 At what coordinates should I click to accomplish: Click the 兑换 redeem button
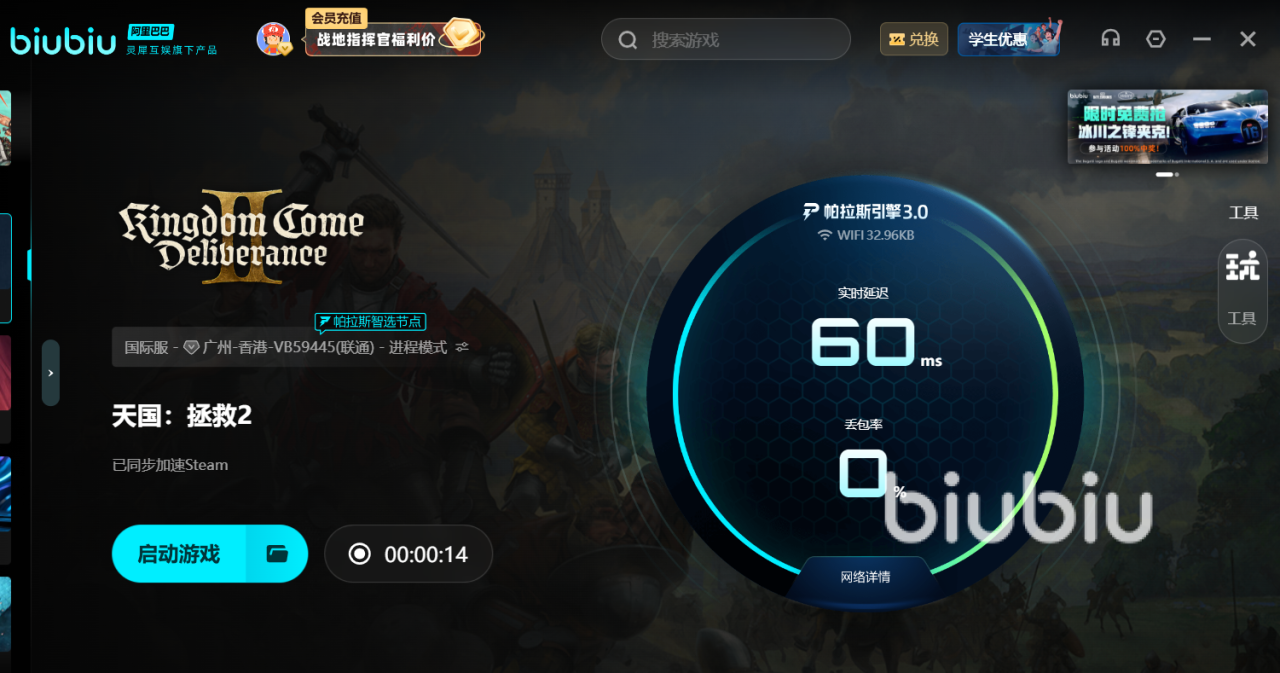pos(914,39)
